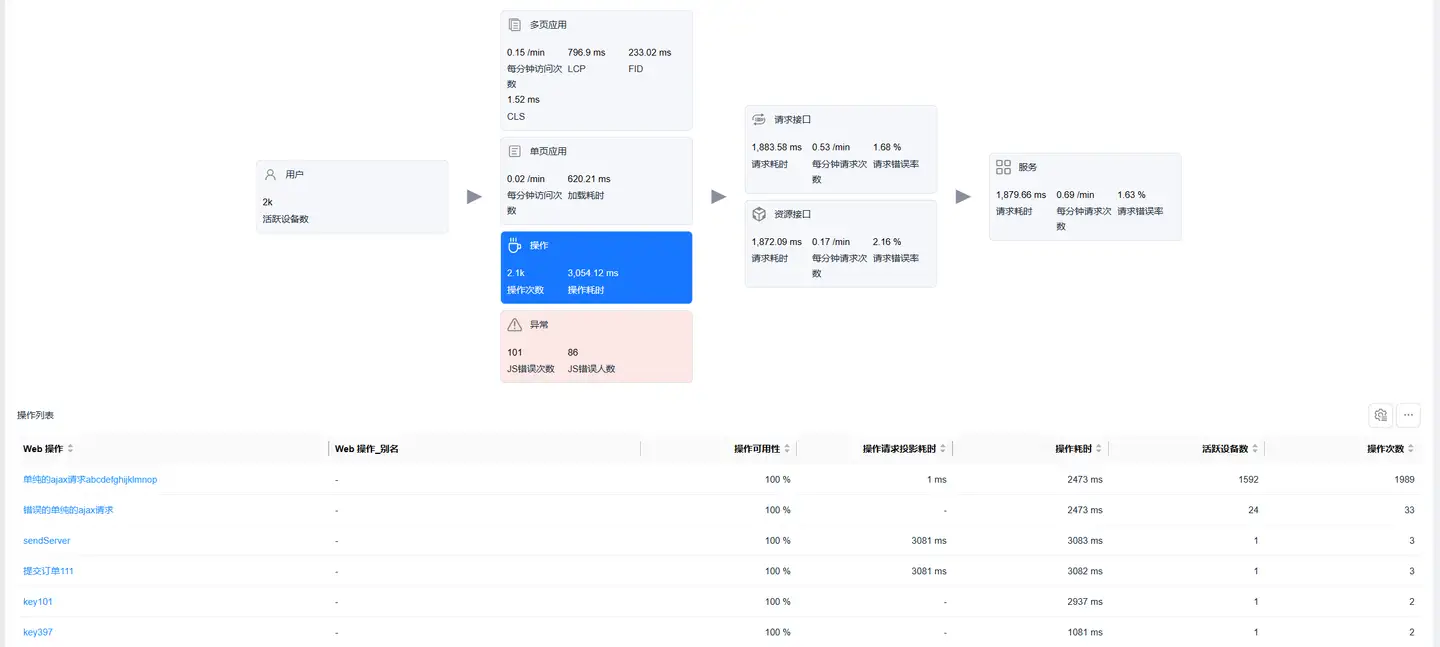This screenshot has height=647, width=1440.
Task: Sort by 操作可用性 column
Action: pyautogui.click(x=787, y=449)
